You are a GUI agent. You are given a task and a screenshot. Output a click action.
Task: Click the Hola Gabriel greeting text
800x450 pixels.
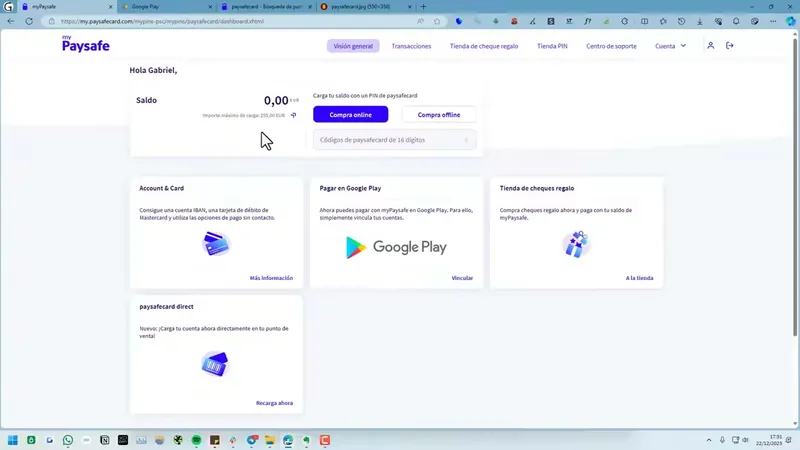[x=153, y=70]
